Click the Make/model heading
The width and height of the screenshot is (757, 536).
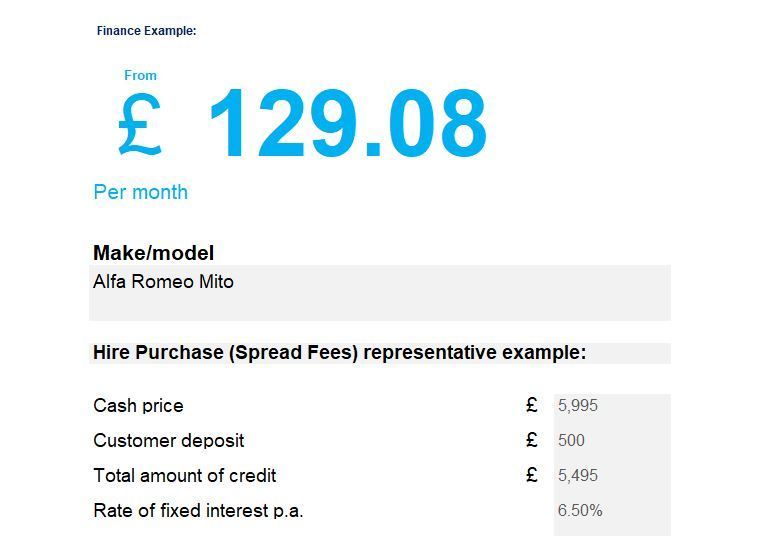[154, 253]
